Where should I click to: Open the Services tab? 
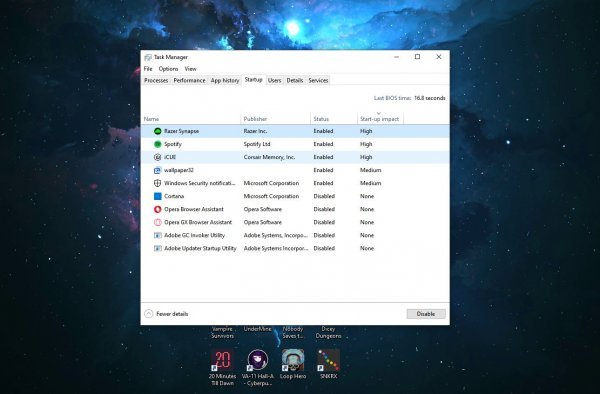click(318, 80)
